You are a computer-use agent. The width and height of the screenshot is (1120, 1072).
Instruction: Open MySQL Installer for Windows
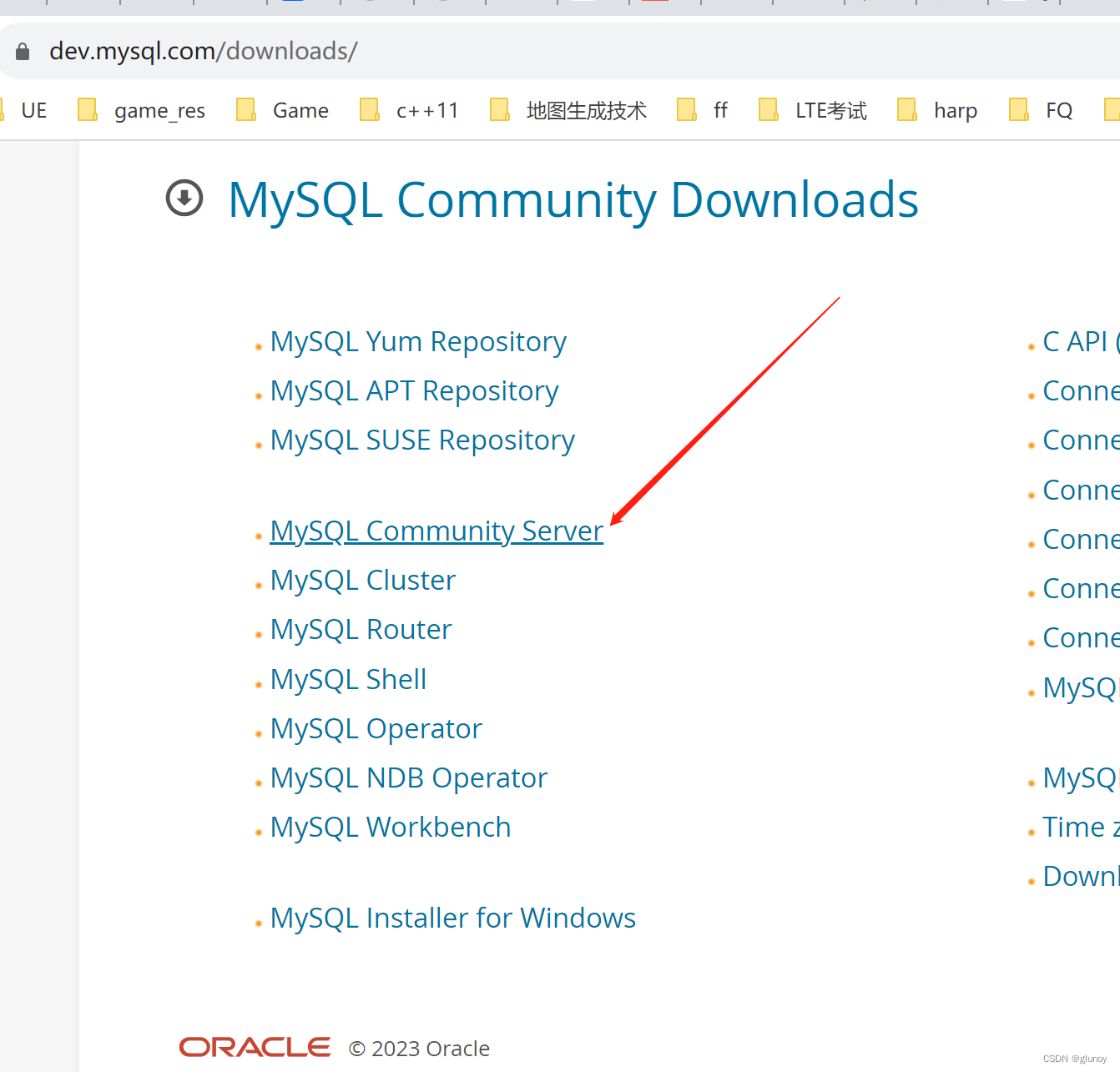[x=452, y=918]
